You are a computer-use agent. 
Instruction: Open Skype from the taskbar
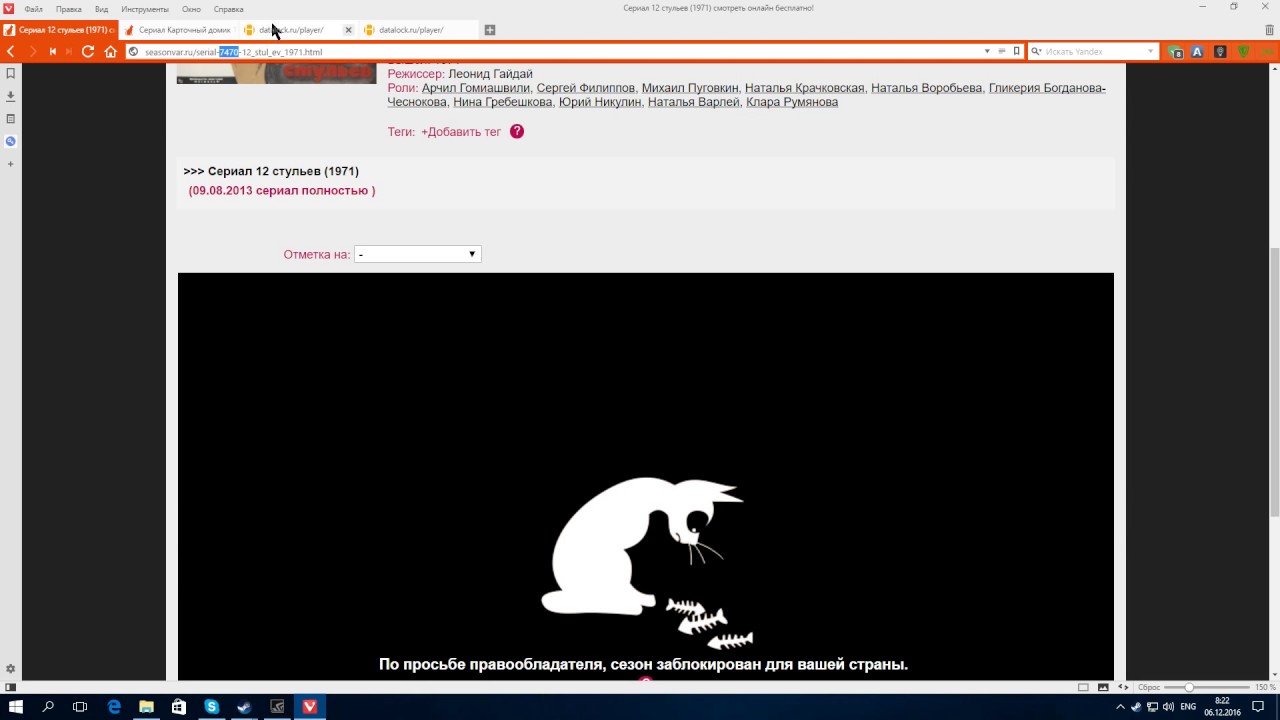coord(211,707)
